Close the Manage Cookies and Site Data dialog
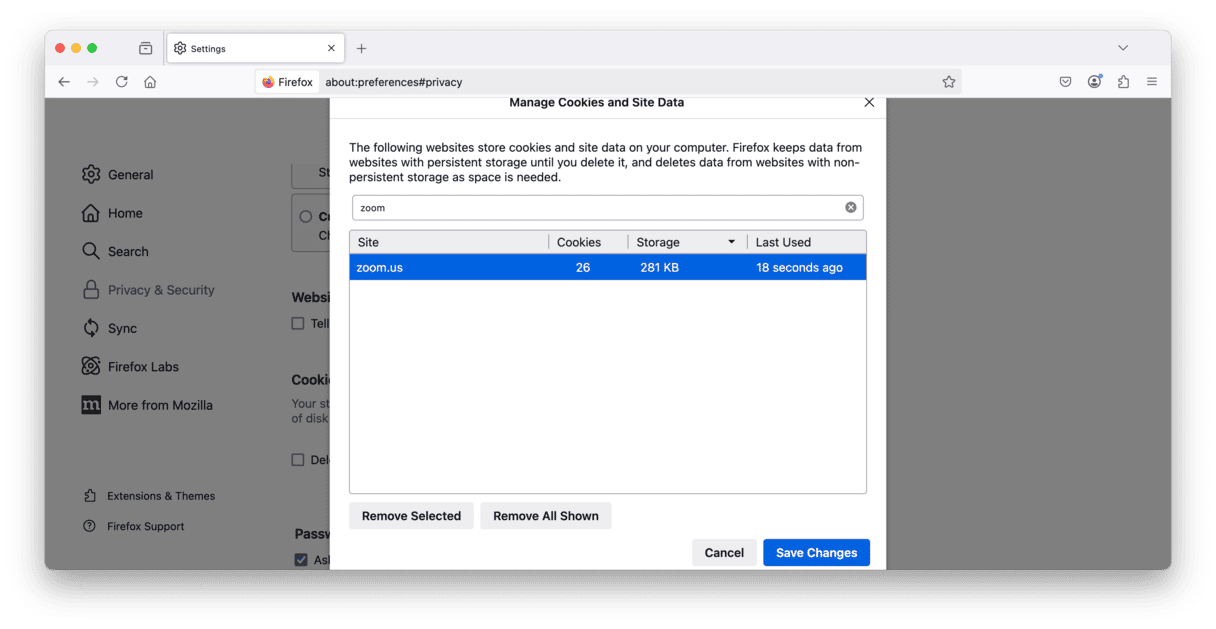1216x629 pixels. (x=869, y=102)
